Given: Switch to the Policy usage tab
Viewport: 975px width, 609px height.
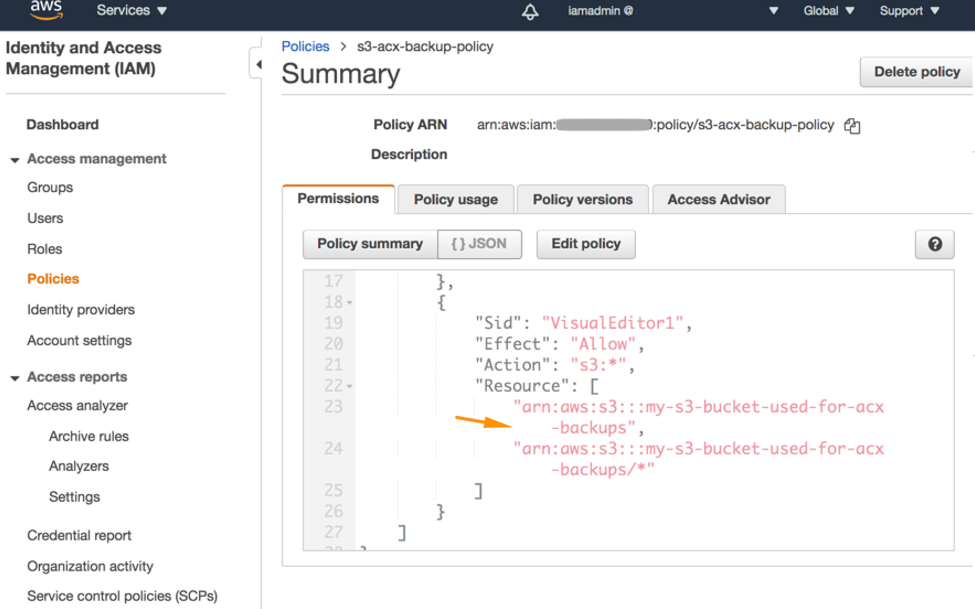Looking at the screenshot, I should pyautogui.click(x=456, y=200).
